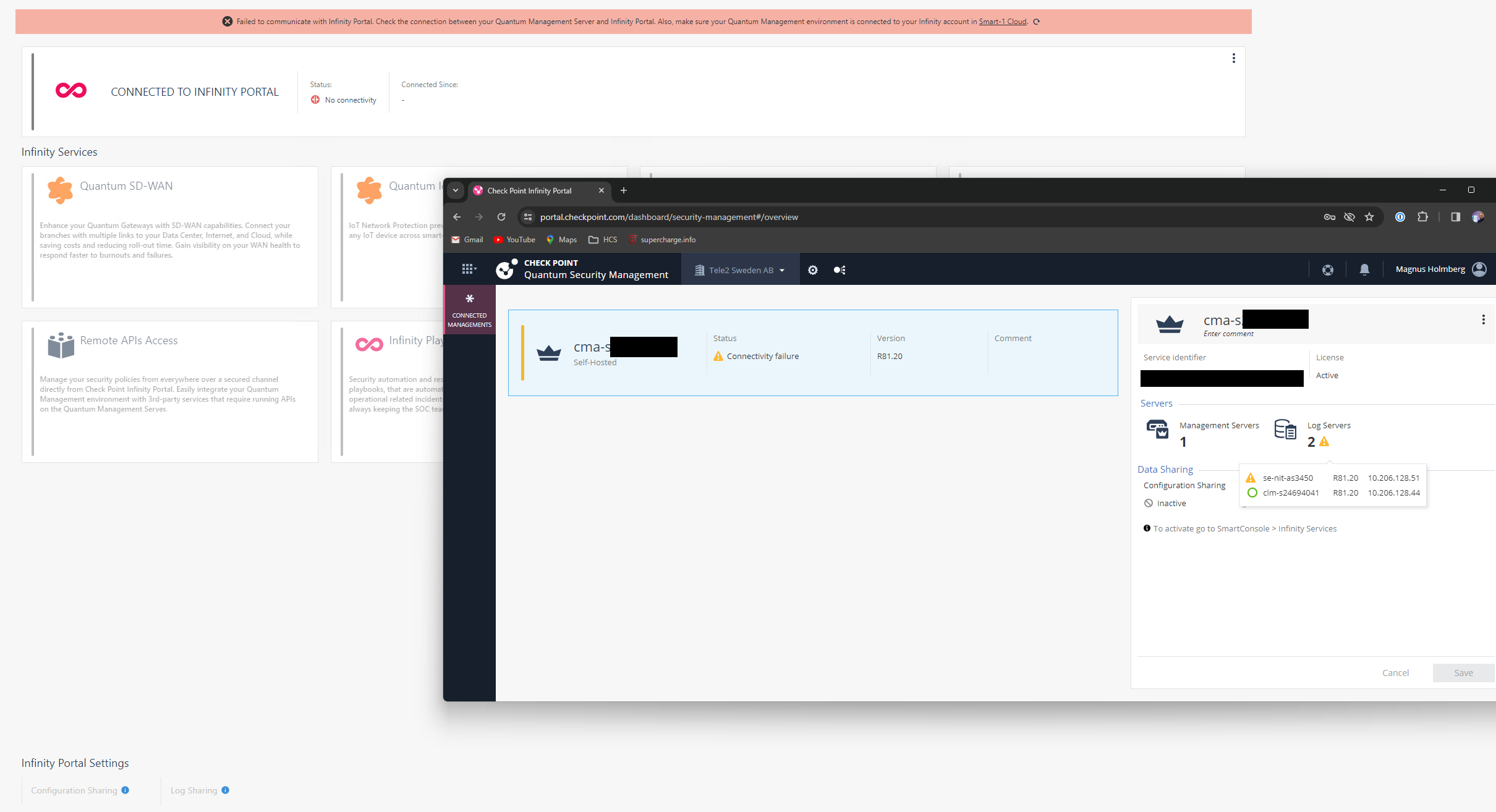This screenshot has width=1496, height=812.
Task: Open three-dot menu on Infinity Portal card
Action: (x=1233, y=58)
